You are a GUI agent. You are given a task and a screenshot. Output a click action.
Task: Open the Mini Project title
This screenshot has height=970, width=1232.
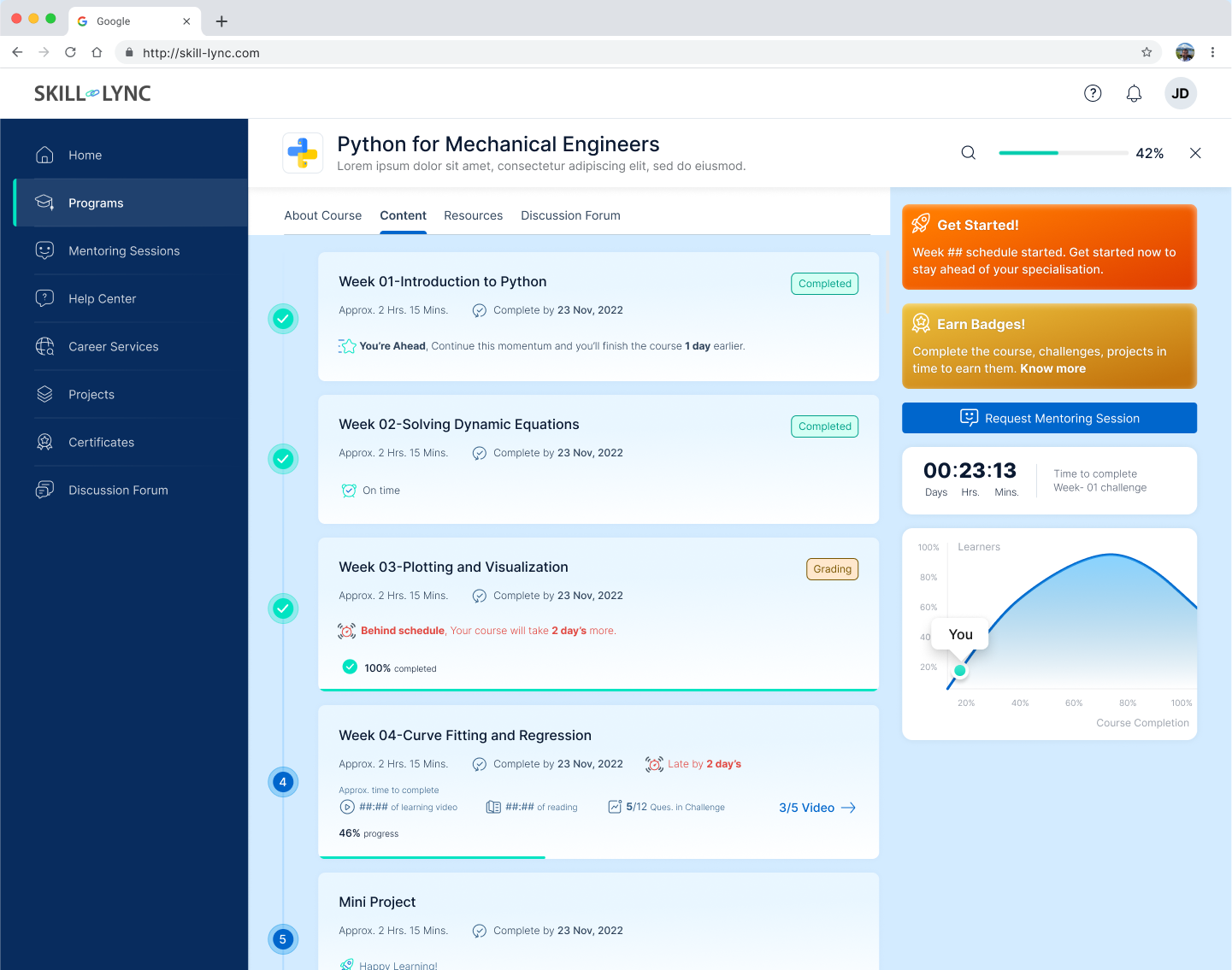coord(377,902)
